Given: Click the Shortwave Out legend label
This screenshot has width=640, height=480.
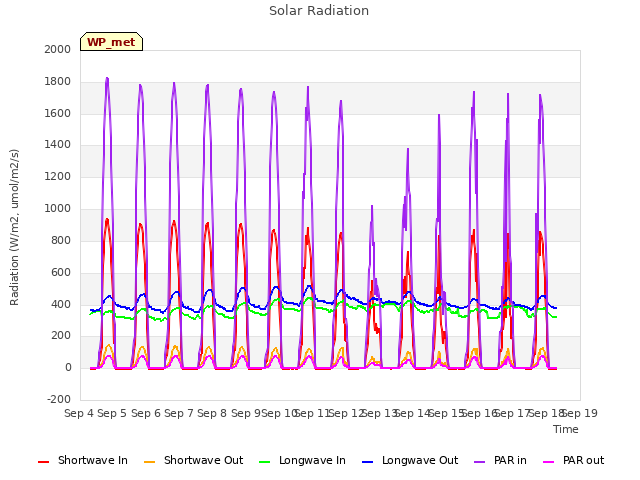Looking at the screenshot, I should tap(203, 460).
